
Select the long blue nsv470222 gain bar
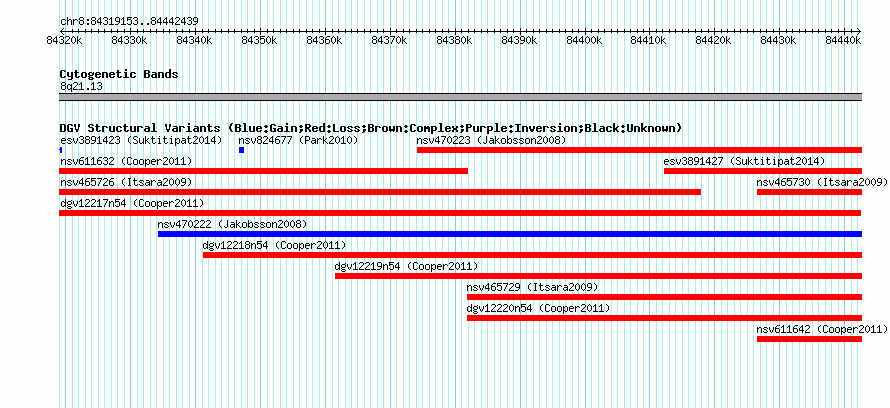click(510, 234)
